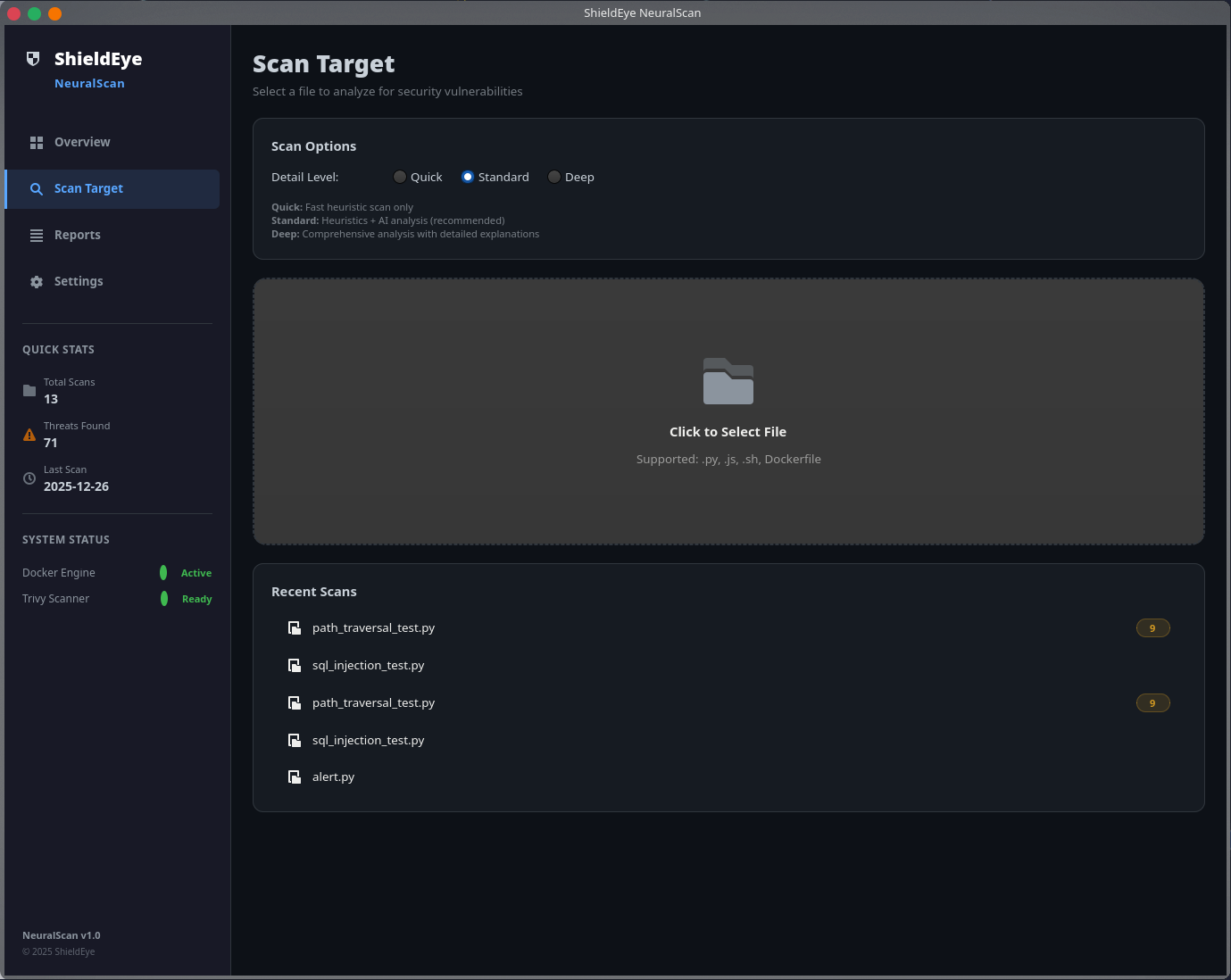Open the first path_traversal_test.py recent scan

pyautogui.click(x=728, y=628)
